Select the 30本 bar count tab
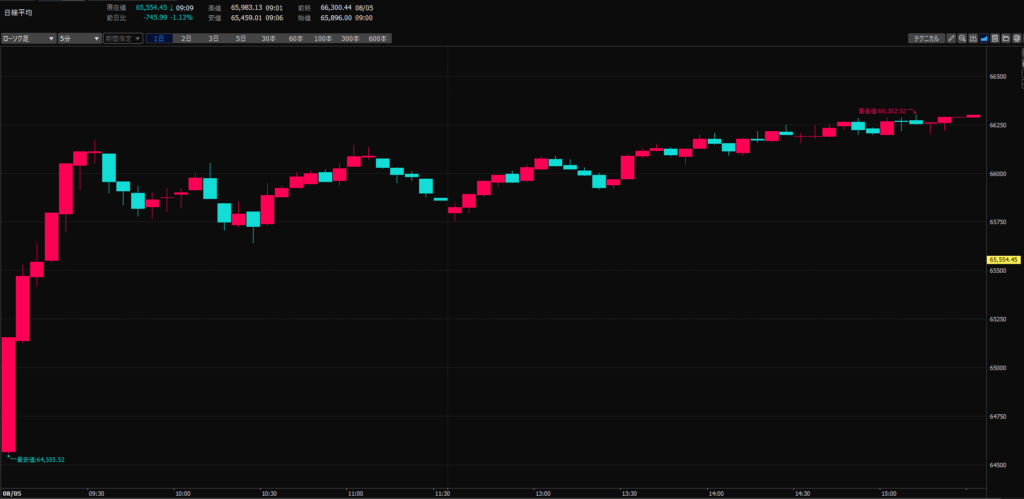This screenshot has width=1024, height=499. point(268,39)
